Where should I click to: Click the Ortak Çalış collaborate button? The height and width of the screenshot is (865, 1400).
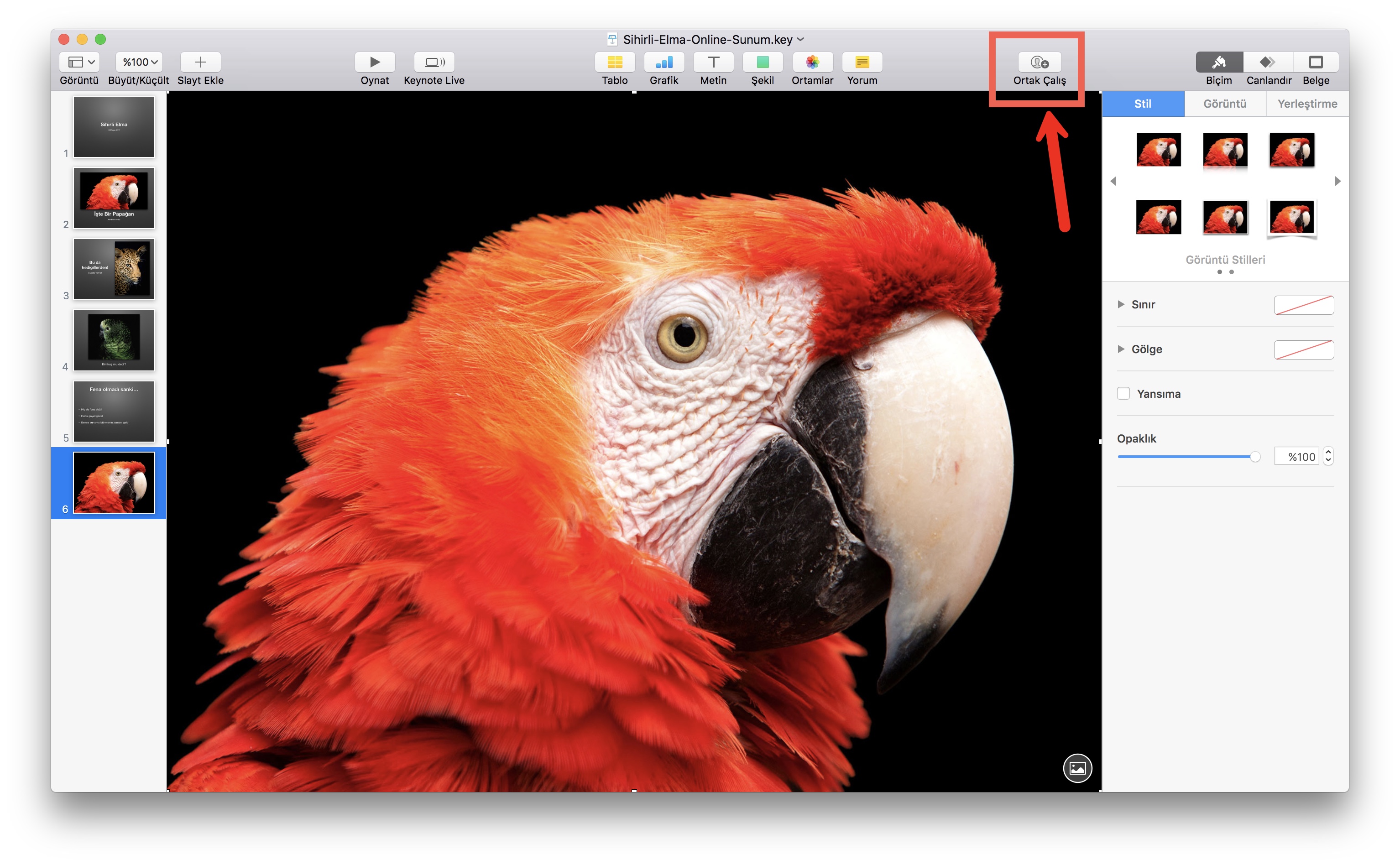[x=1039, y=62]
